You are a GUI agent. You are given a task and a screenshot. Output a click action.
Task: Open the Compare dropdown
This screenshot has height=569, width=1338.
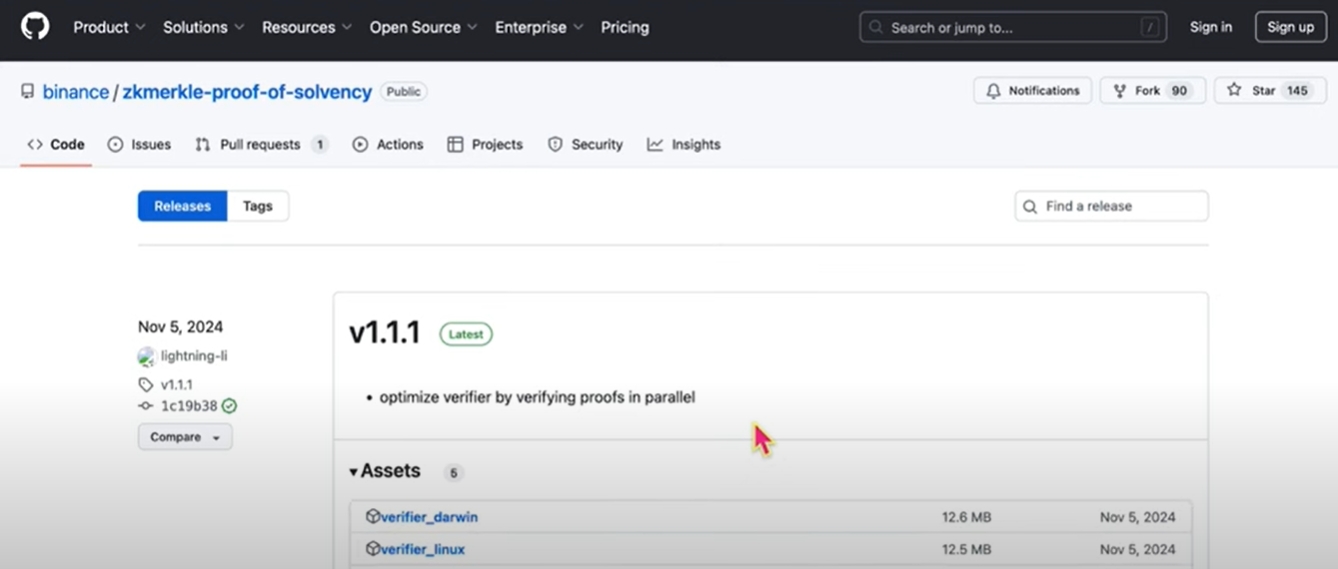tap(185, 437)
